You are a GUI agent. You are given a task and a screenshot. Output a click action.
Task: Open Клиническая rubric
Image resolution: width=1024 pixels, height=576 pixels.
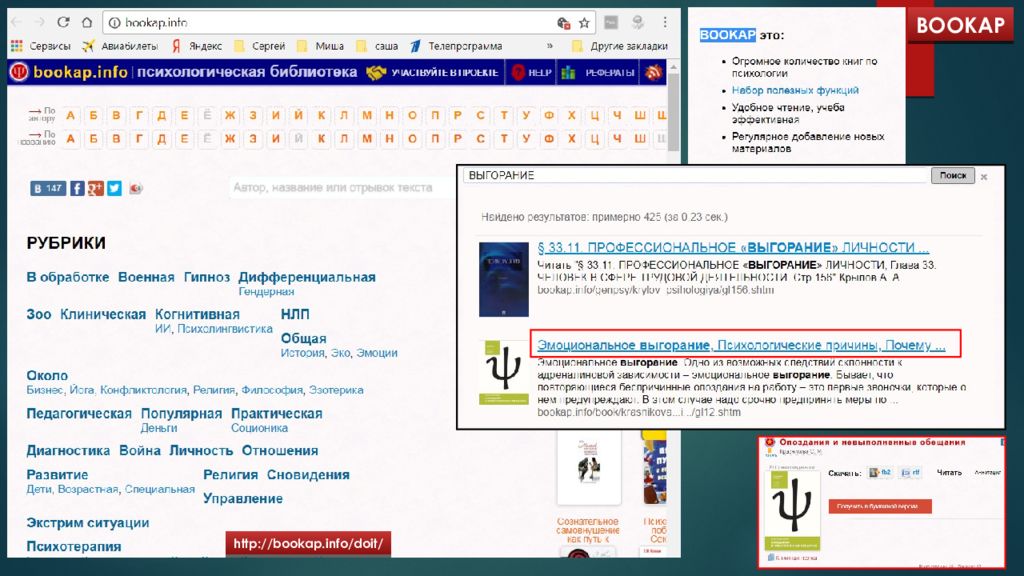click(103, 314)
